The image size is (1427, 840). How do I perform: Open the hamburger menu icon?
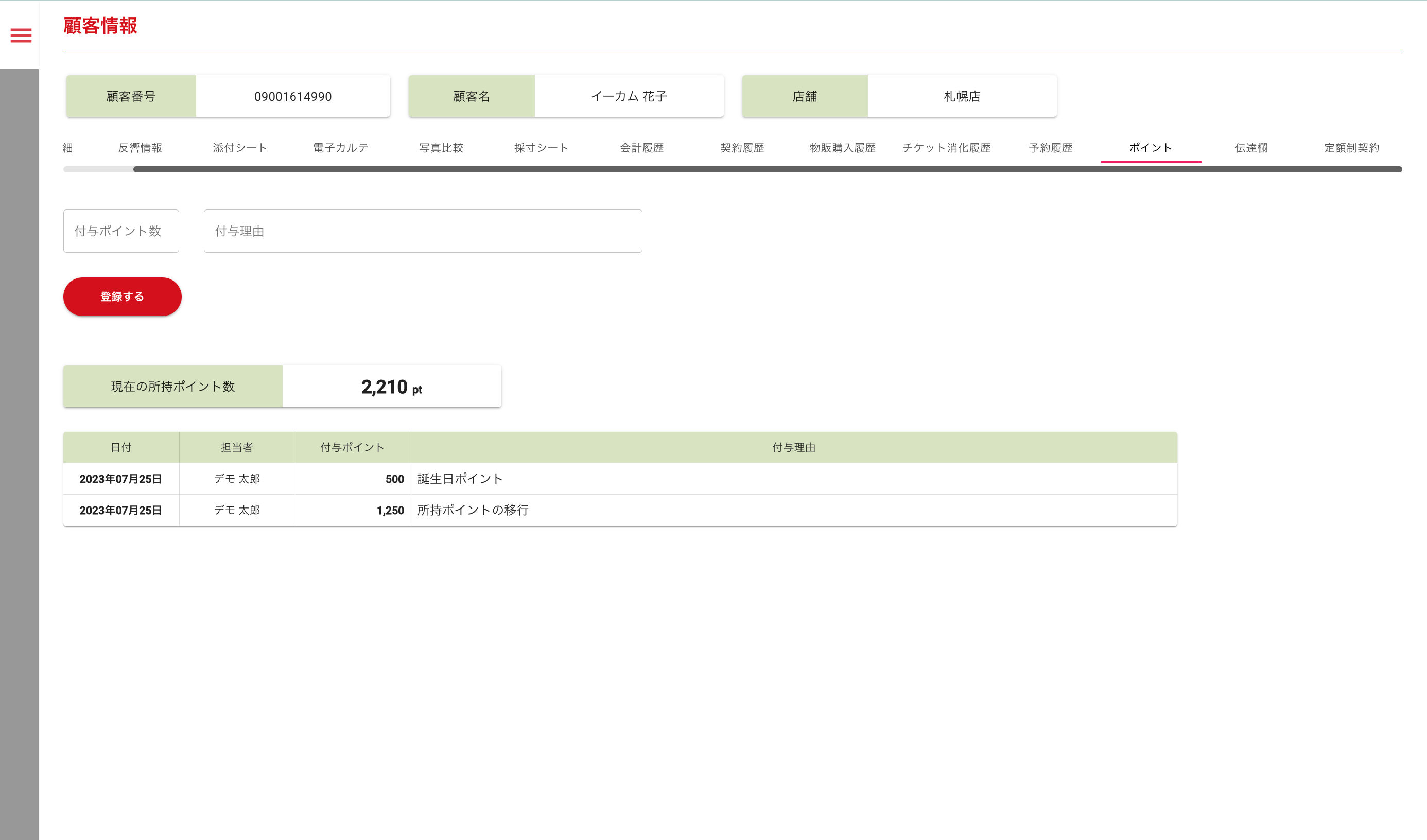pos(21,36)
